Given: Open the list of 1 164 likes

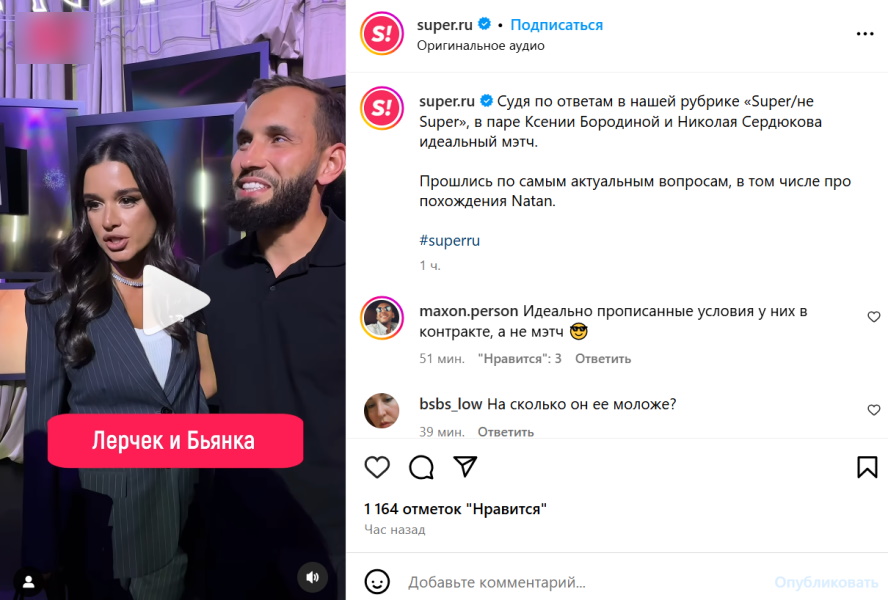Looking at the screenshot, I should point(455,509).
